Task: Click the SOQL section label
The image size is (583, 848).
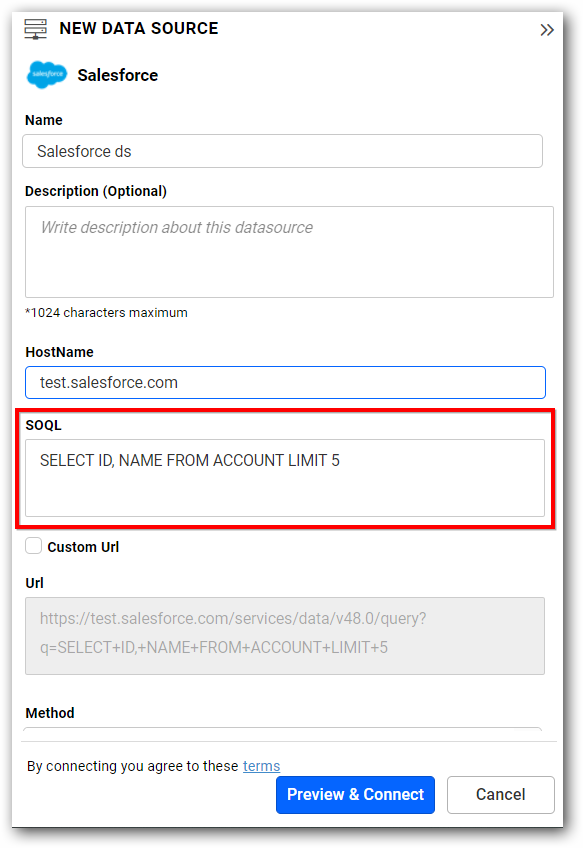Action: 44,425
